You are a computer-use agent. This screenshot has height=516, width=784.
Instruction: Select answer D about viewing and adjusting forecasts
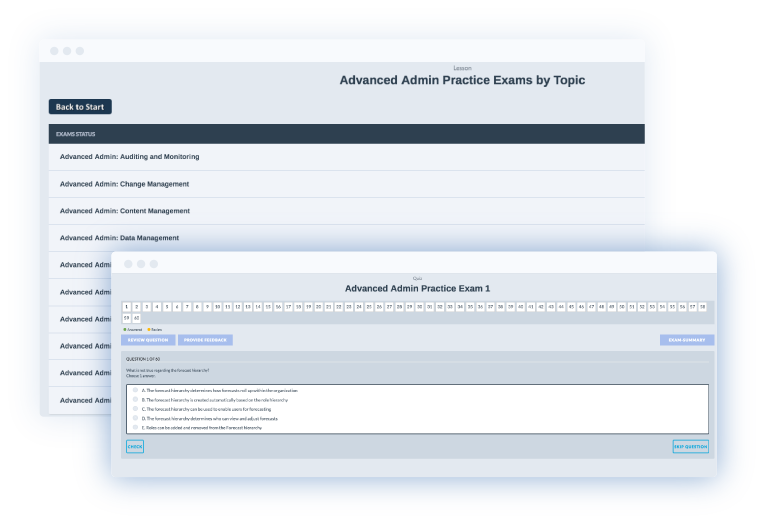pyautogui.click(x=136, y=418)
